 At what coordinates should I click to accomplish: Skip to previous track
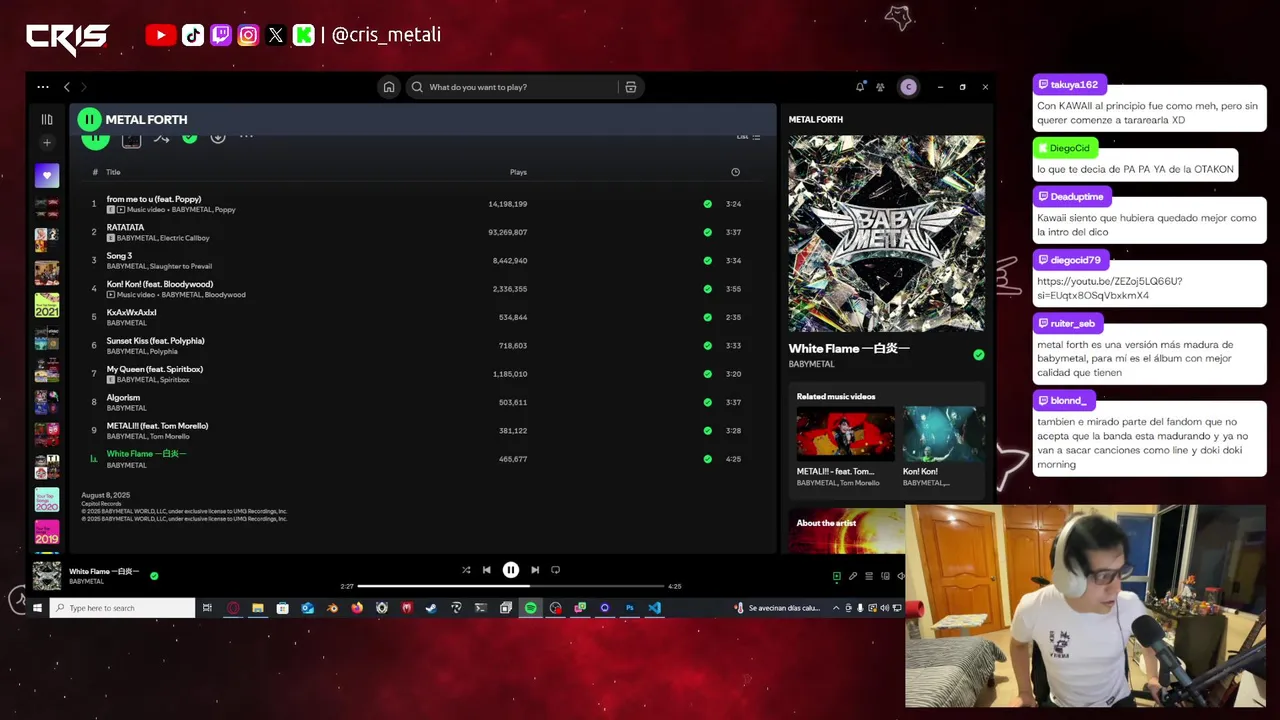[487, 570]
